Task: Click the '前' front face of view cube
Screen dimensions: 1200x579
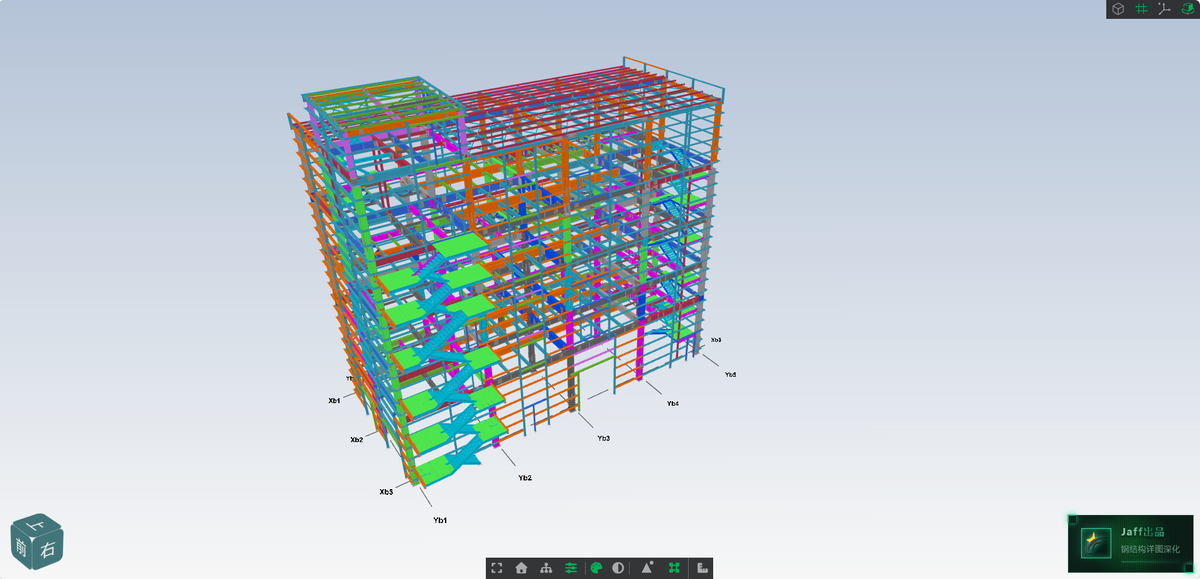Action: 22,546
